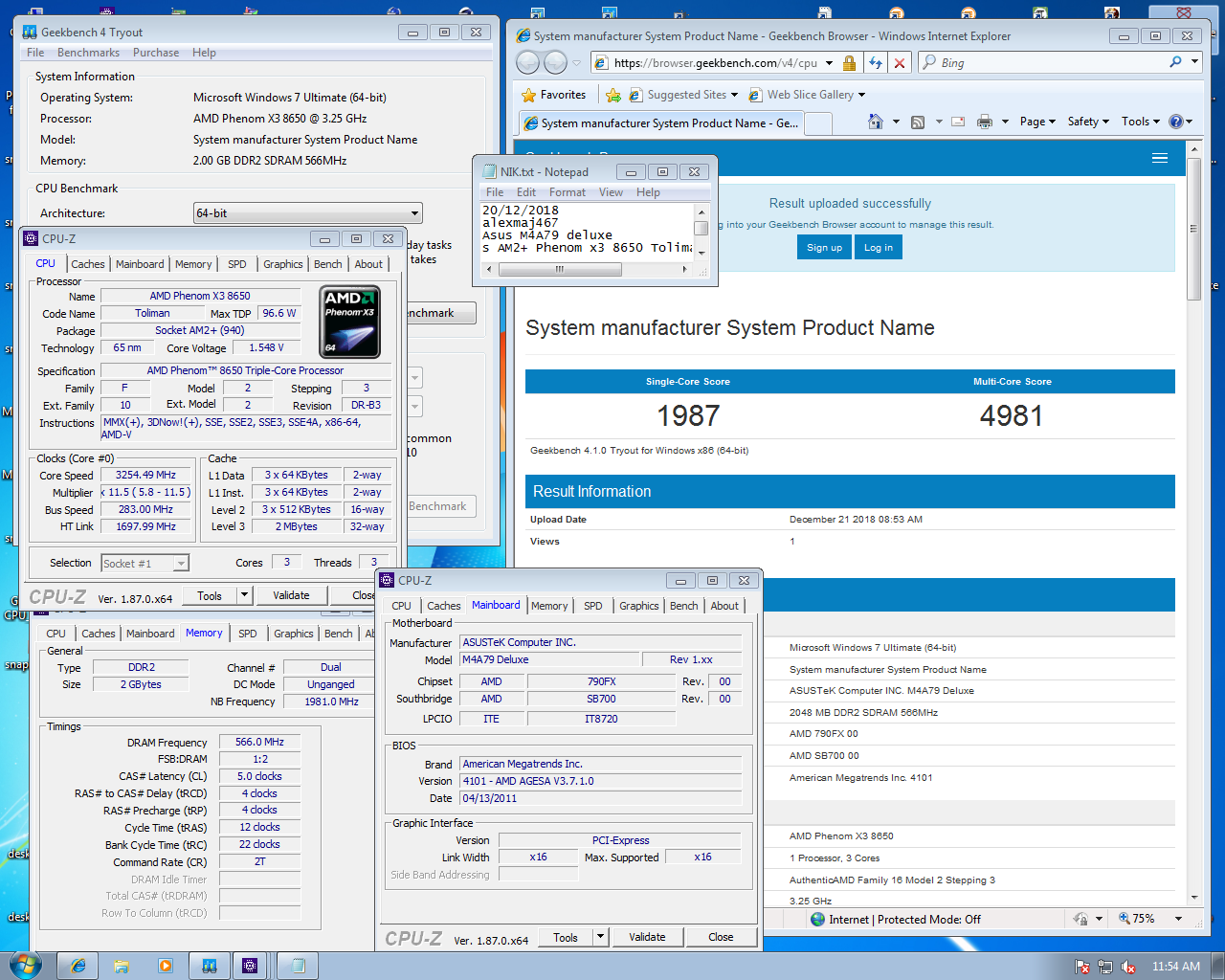Click Validate in Mainboard CPU-Z window
This screenshot has width=1225, height=980.
tap(647, 937)
